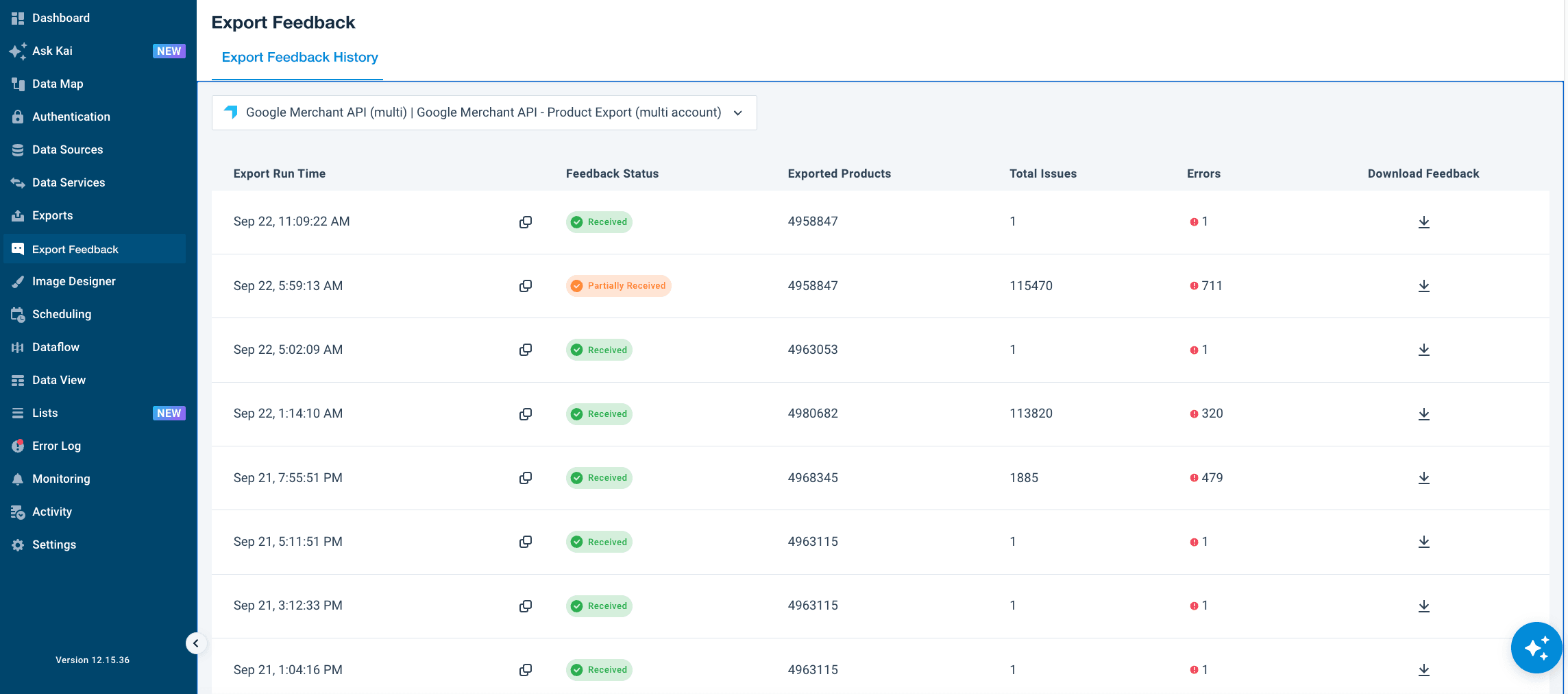Screen dimensions: 1568x694
Task: Open Authentication section
Action: [71, 117]
